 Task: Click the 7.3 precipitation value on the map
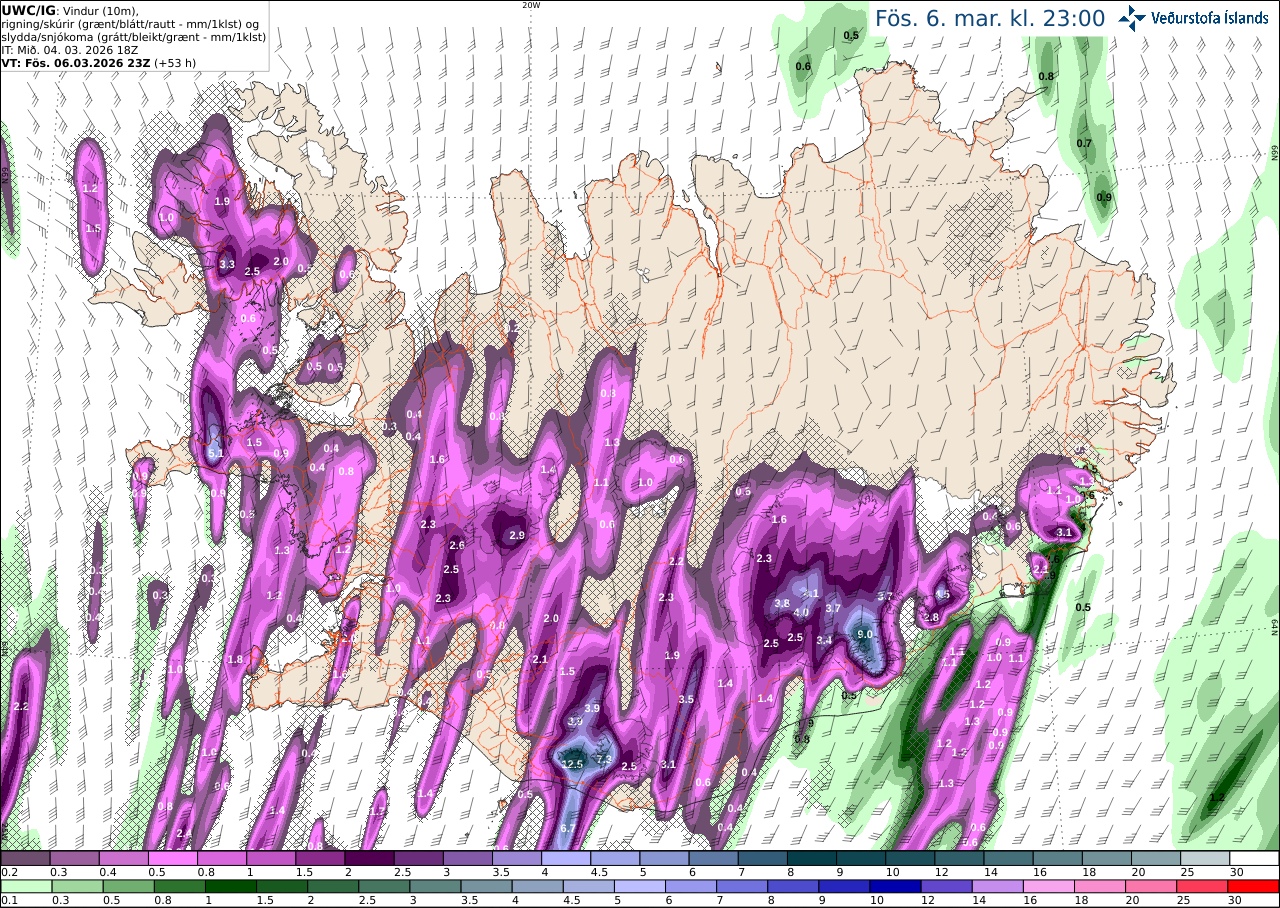(x=604, y=759)
